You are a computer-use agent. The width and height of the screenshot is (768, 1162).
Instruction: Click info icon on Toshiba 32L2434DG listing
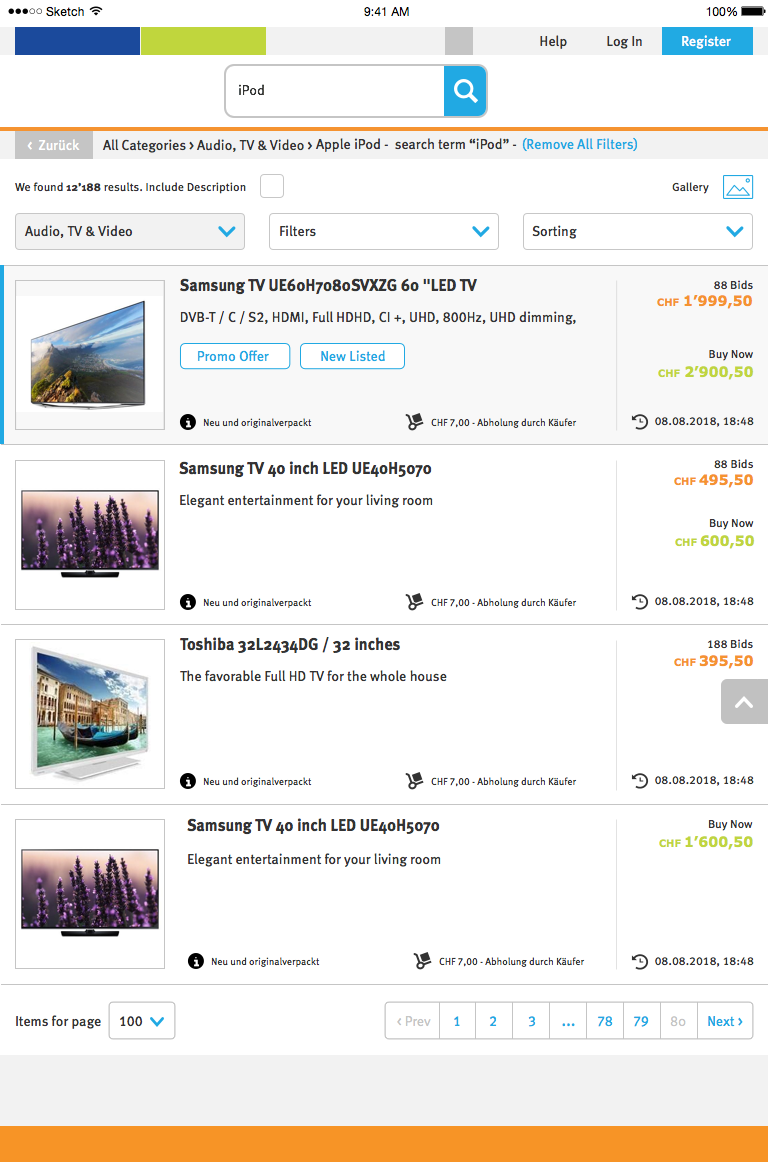tap(188, 781)
